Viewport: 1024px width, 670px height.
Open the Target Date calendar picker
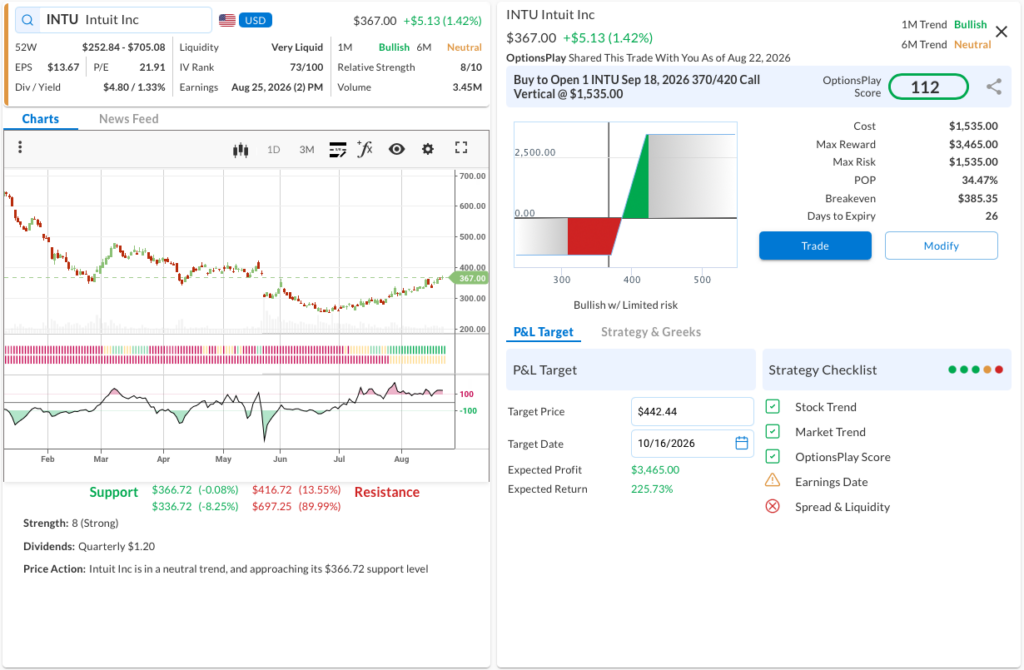coord(742,443)
